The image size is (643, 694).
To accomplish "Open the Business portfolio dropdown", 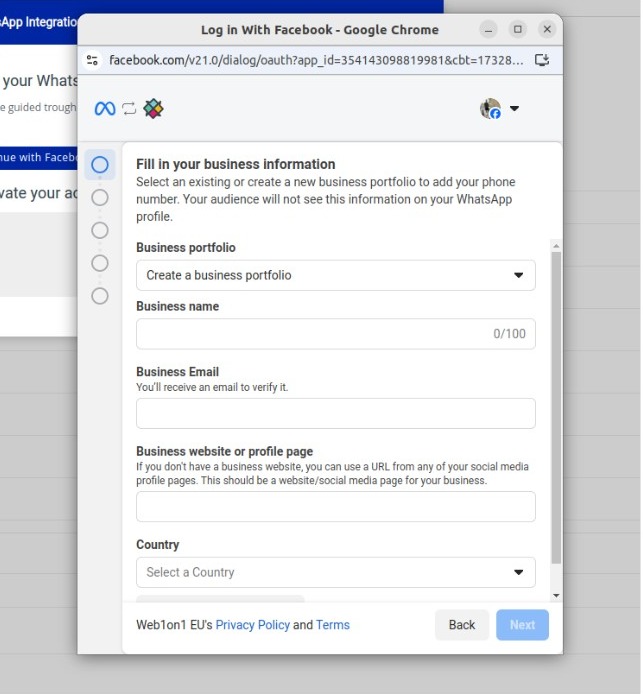I will click(x=335, y=275).
